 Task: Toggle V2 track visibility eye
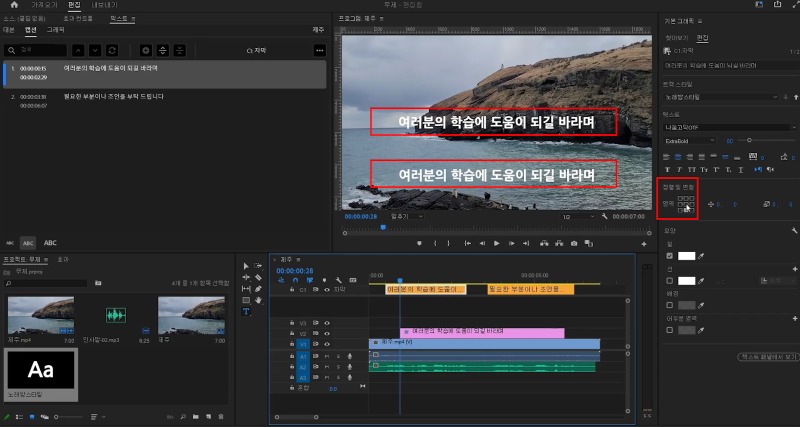(x=327, y=333)
